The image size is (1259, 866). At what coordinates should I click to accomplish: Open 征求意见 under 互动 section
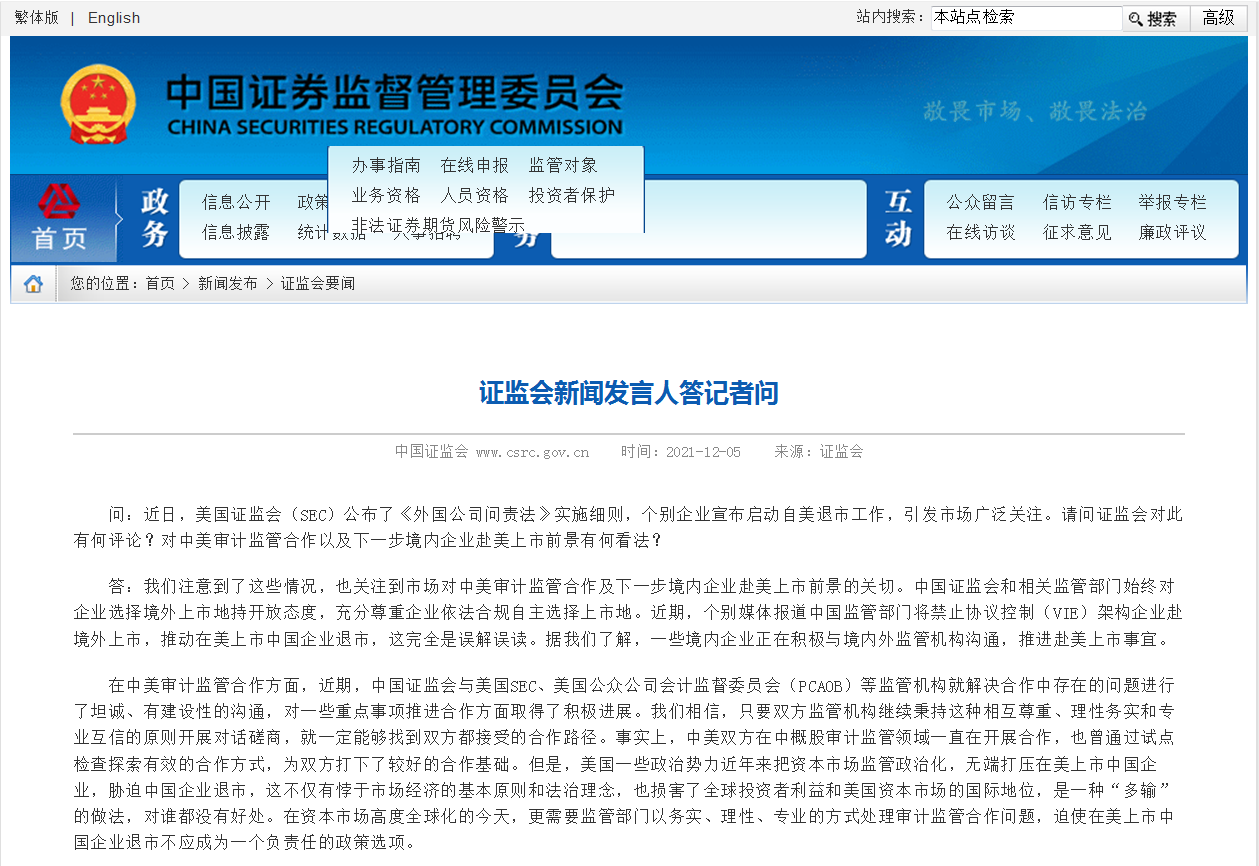pyautogui.click(x=1077, y=232)
